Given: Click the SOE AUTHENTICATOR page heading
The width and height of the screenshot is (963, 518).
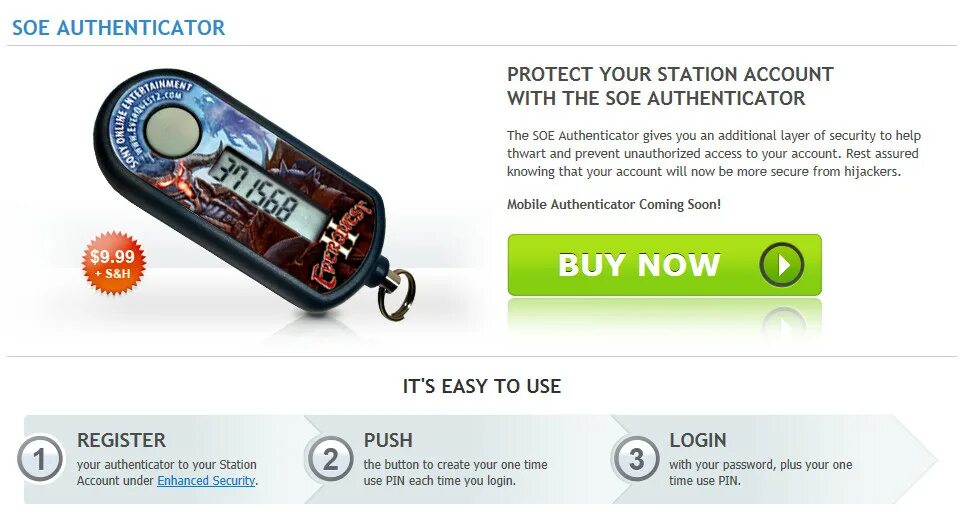Looking at the screenshot, I should [x=119, y=28].
